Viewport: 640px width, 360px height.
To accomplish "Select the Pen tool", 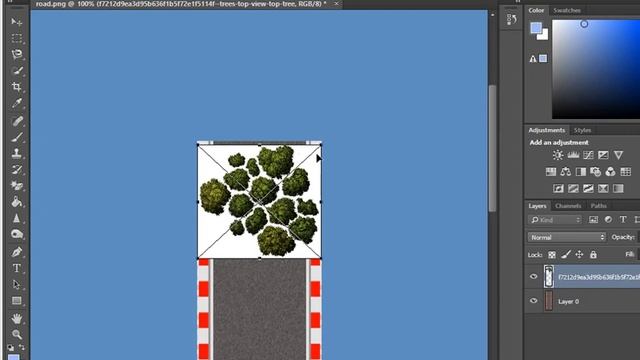I will point(16,252).
